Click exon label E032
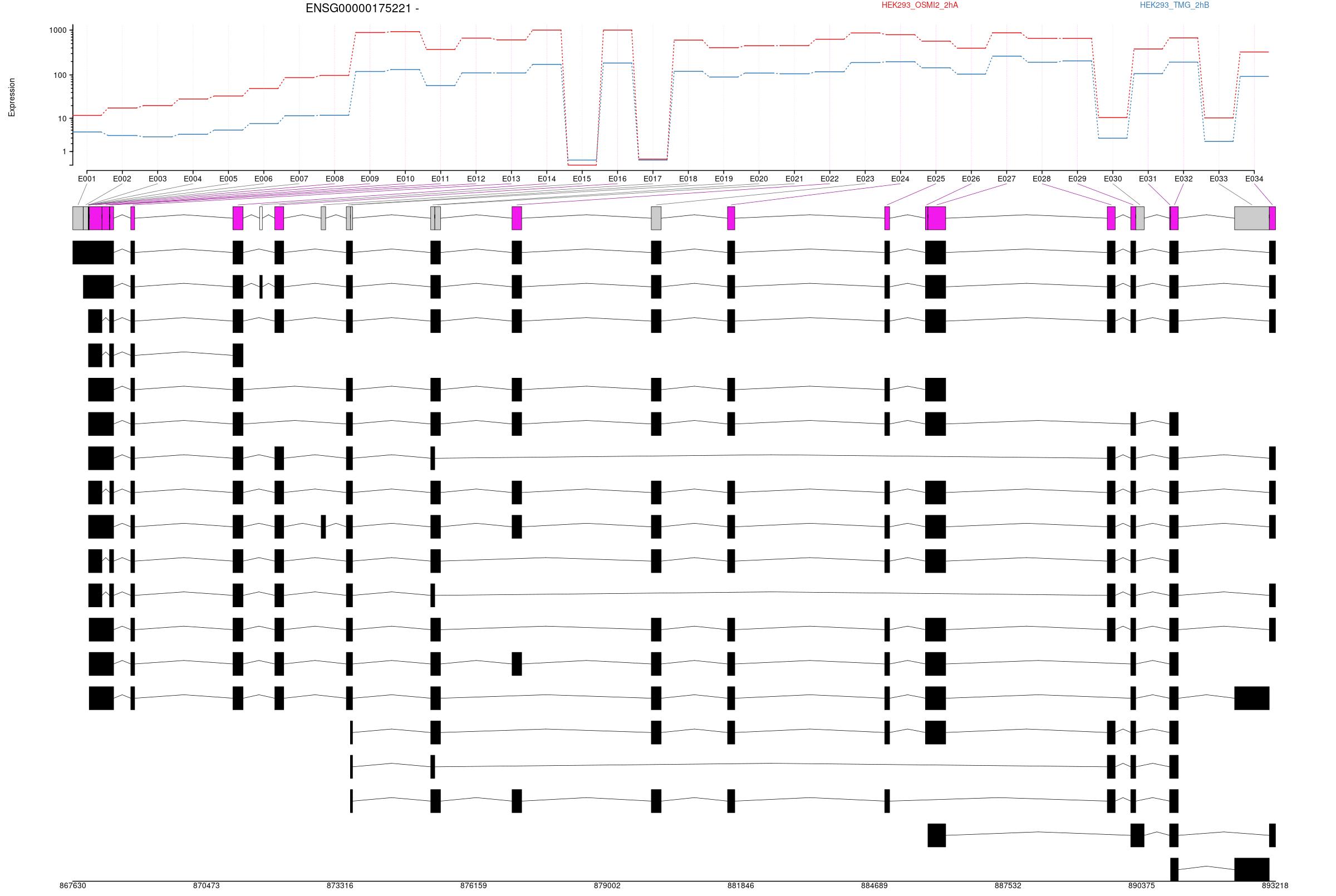Viewport: 1336px width, 896px height. click(x=1183, y=179)
